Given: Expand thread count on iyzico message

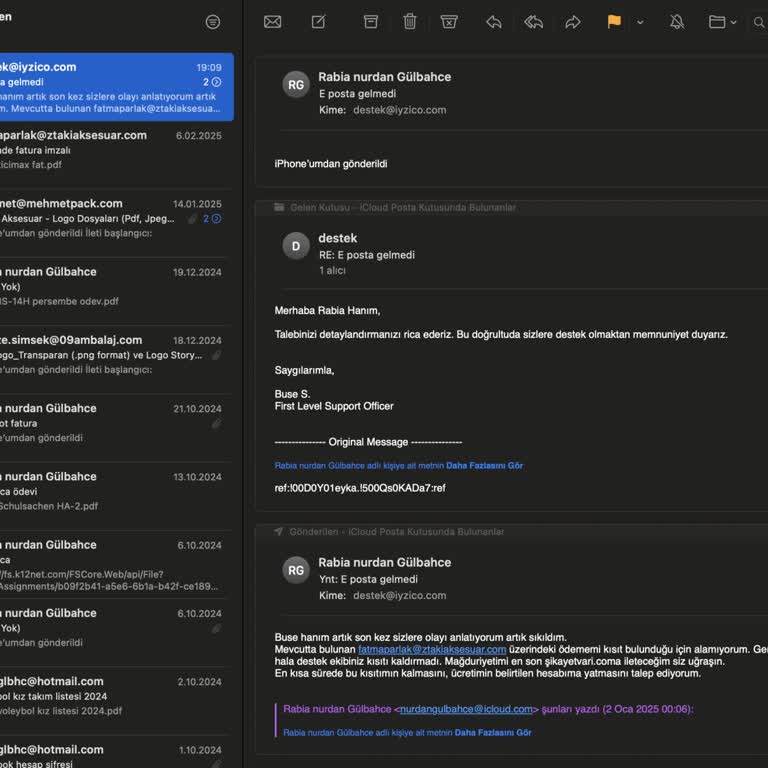Looking at the screenshot, I should (x=213, y=82).
